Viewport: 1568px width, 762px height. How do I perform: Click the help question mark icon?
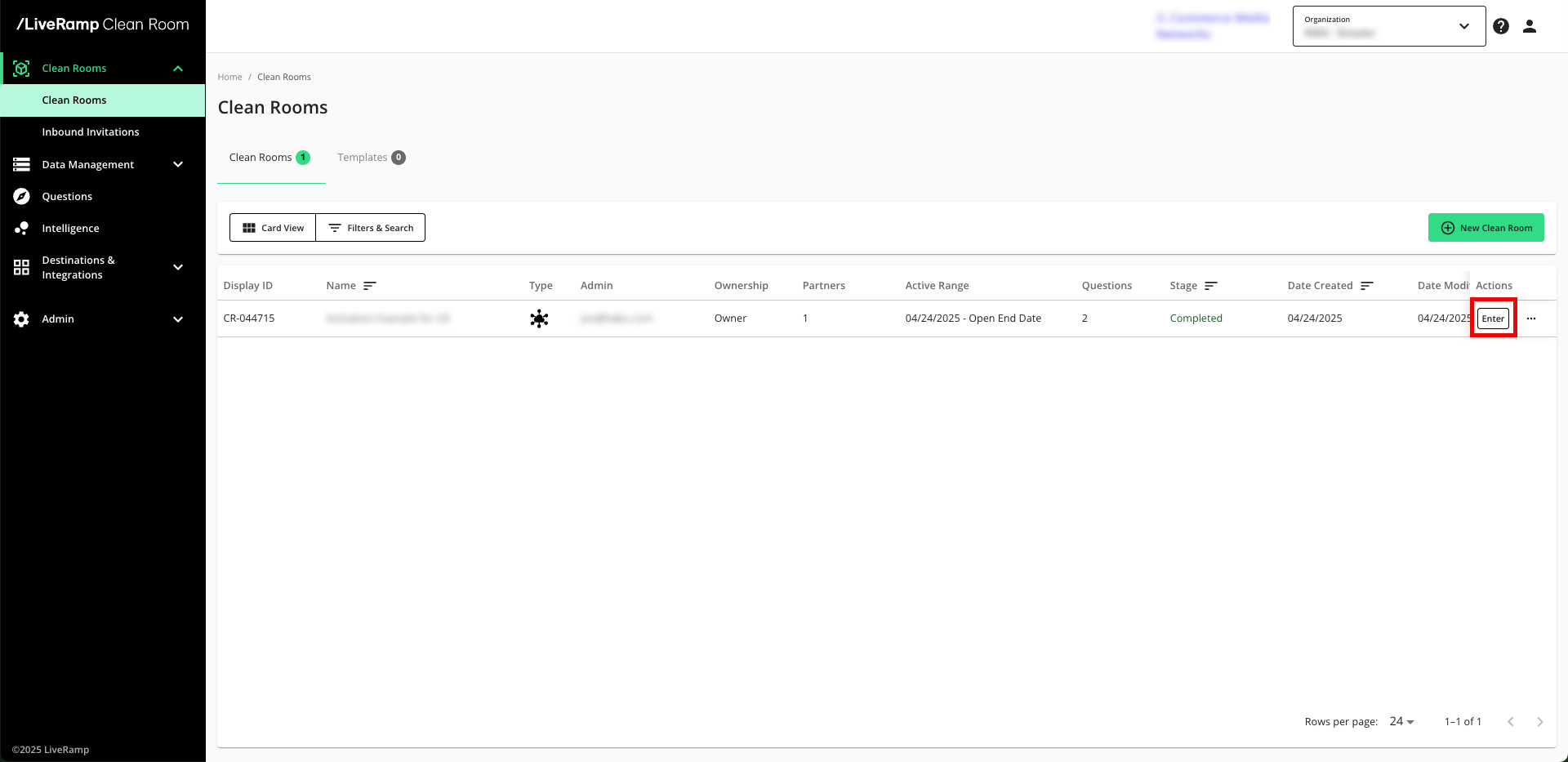[1500, 26]
